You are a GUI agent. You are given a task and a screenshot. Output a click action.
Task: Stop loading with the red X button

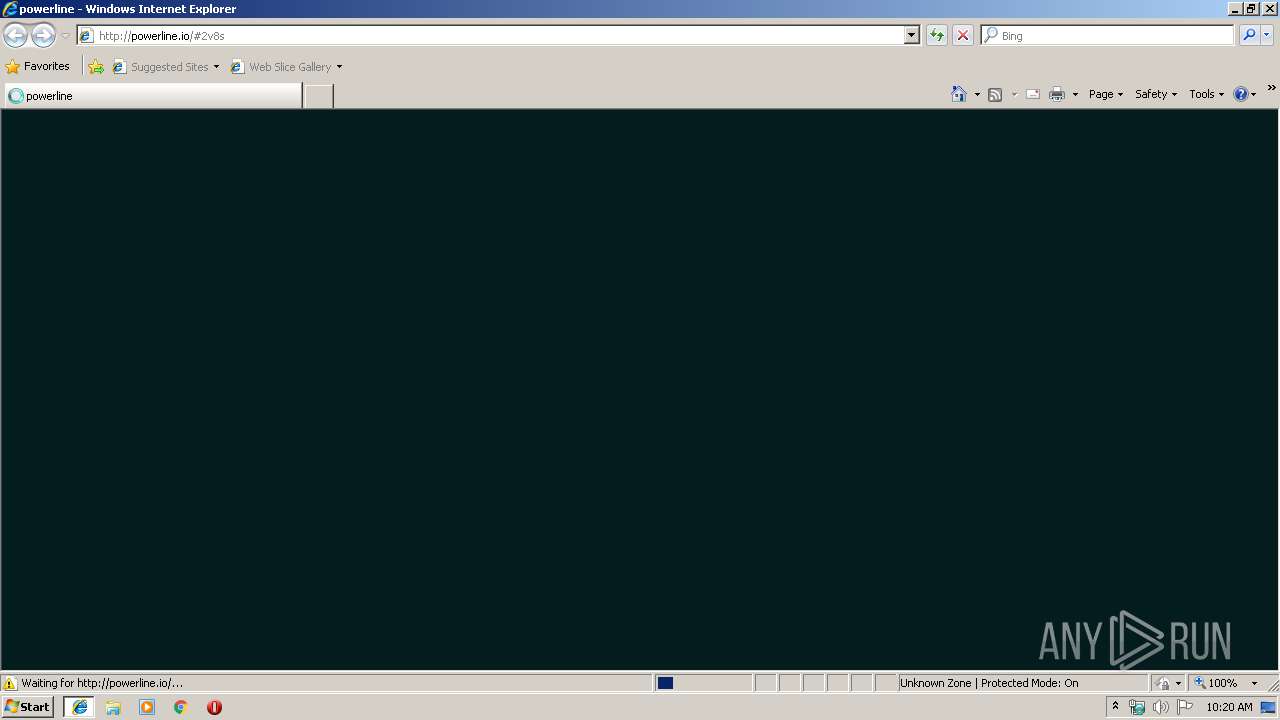pyautogui.click(x=963, y=35)
